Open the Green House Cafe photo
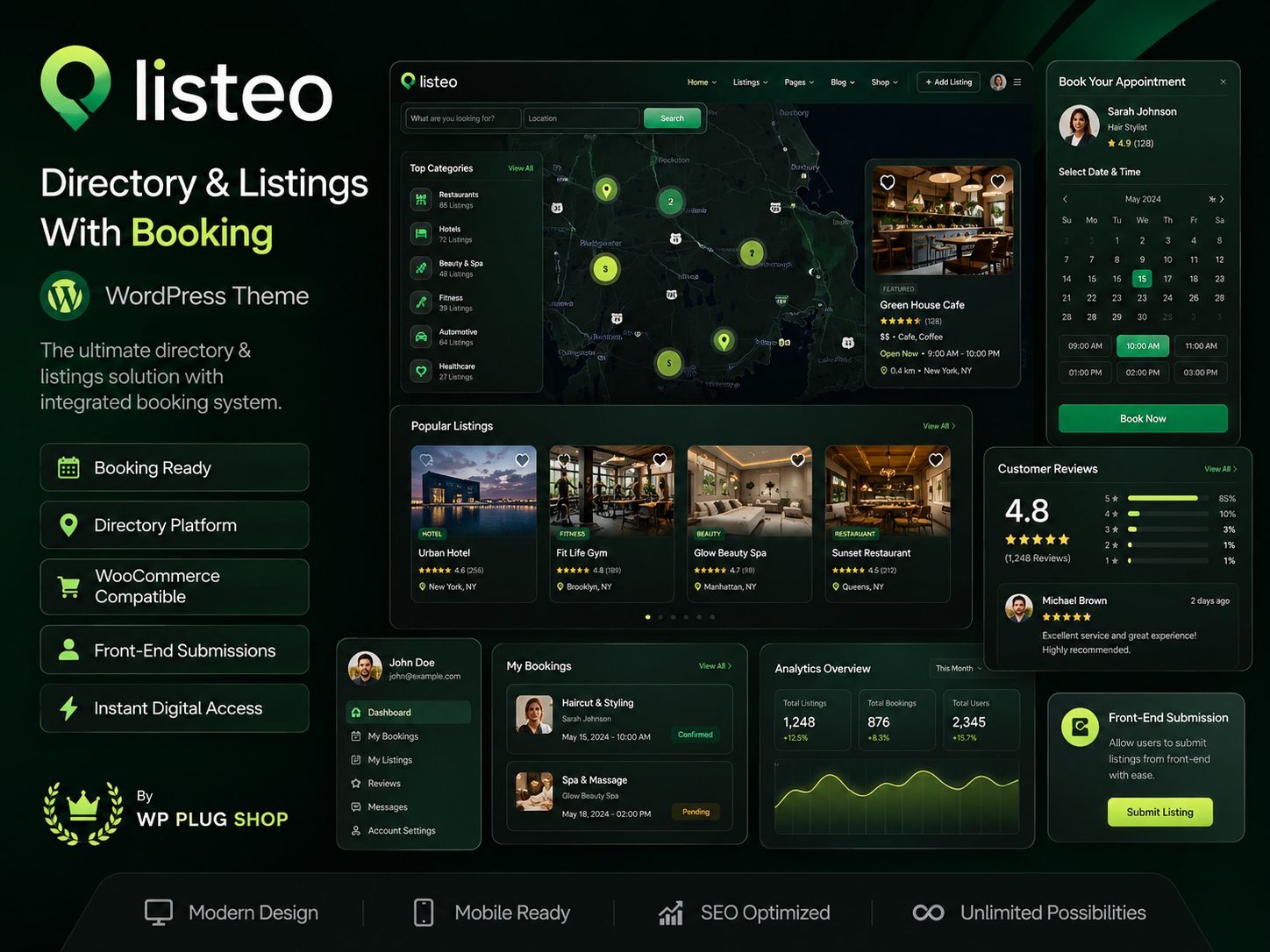The image size is (1270, 952). [x=943, y=221]
